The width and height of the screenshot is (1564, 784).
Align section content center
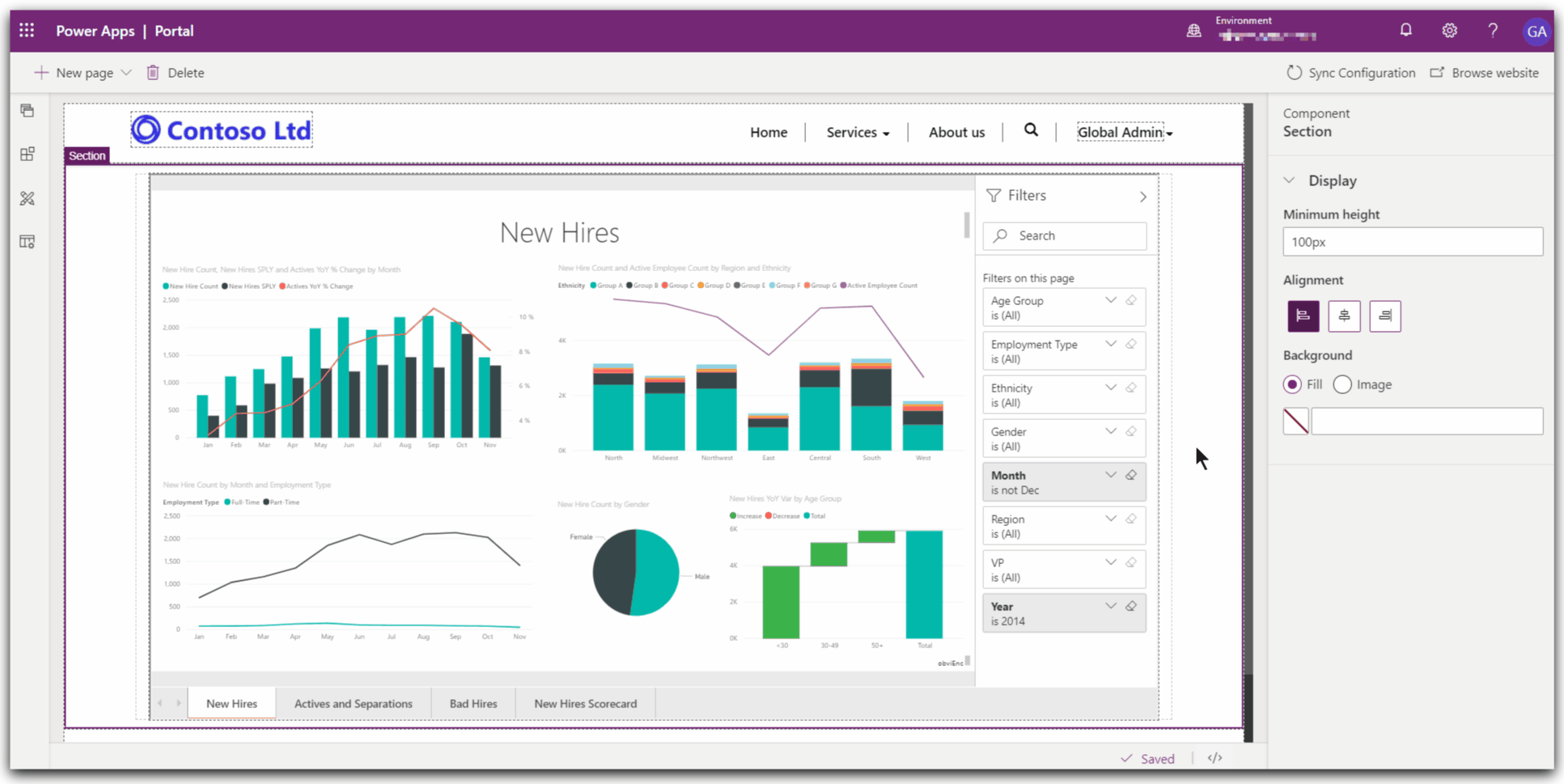click(1344, 316)
